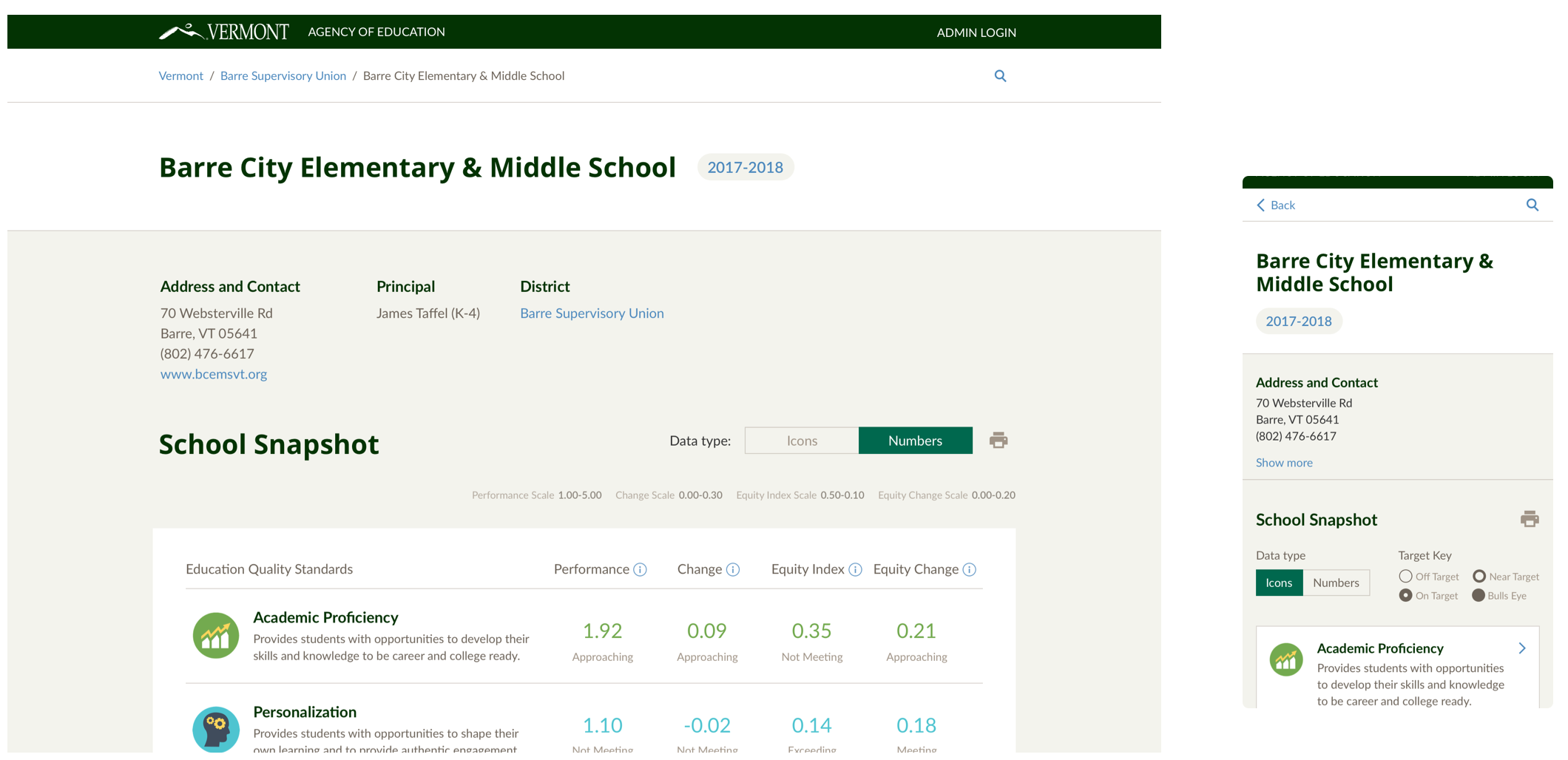
Task: Click Agency of Education header text
Action: pos(376,32)
